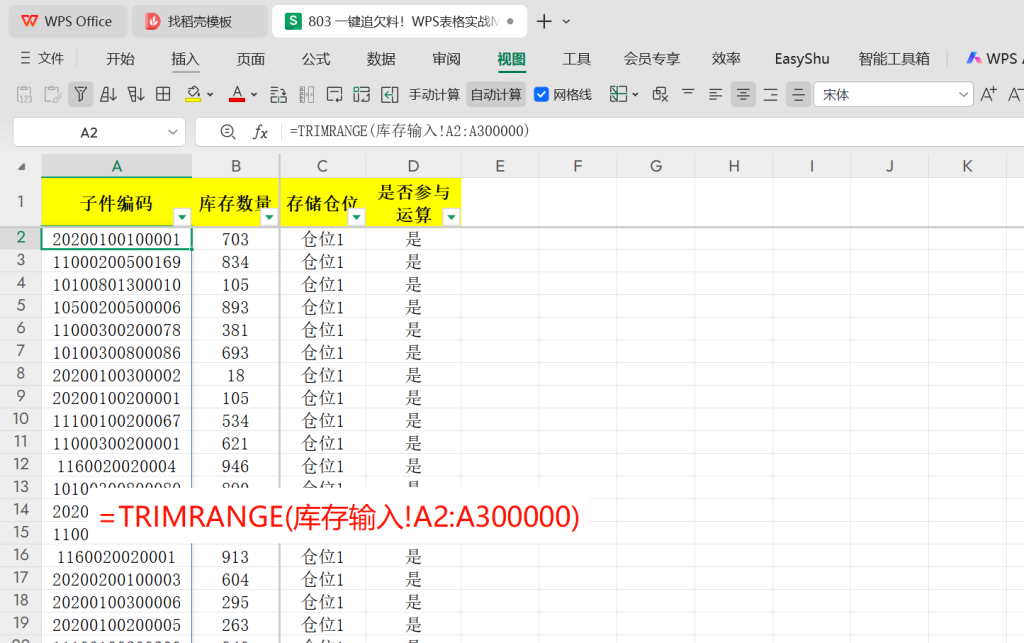Click the zoom magnifier icon in formula bar
Viewport: 1024px width, 643px height.
pos(227,133)
